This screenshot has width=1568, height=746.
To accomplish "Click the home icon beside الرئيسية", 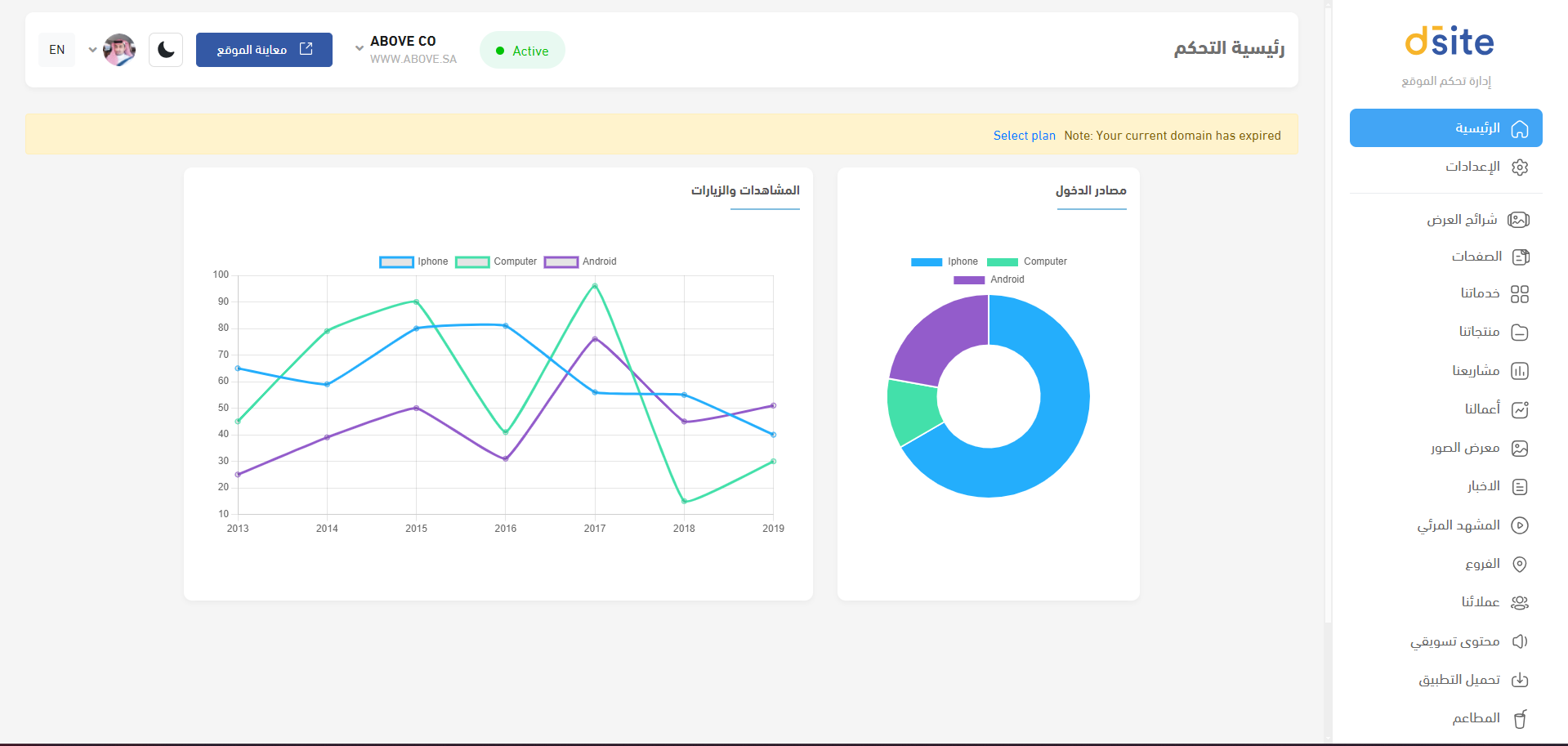I will click(x=1520, y=129).
